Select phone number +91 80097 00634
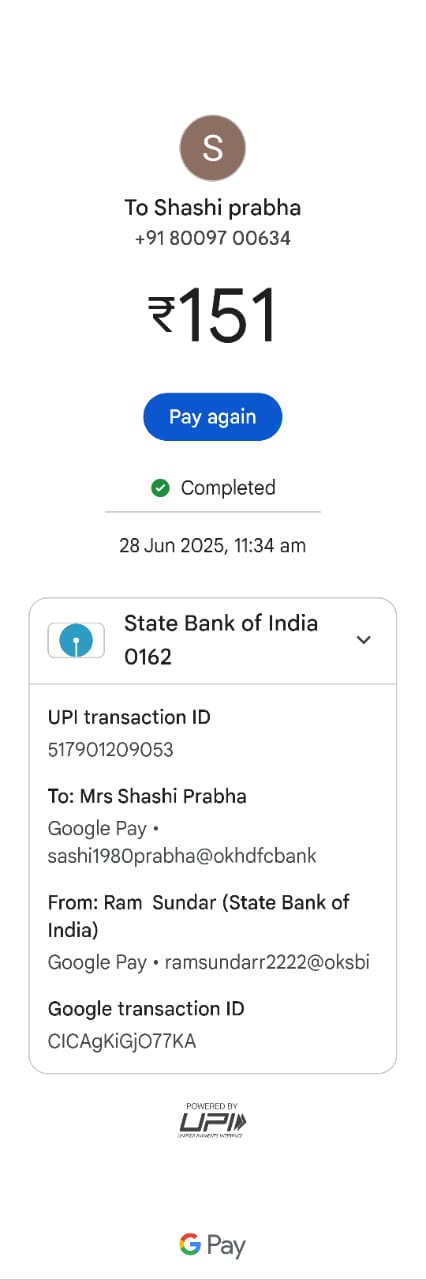 [212, 239]
